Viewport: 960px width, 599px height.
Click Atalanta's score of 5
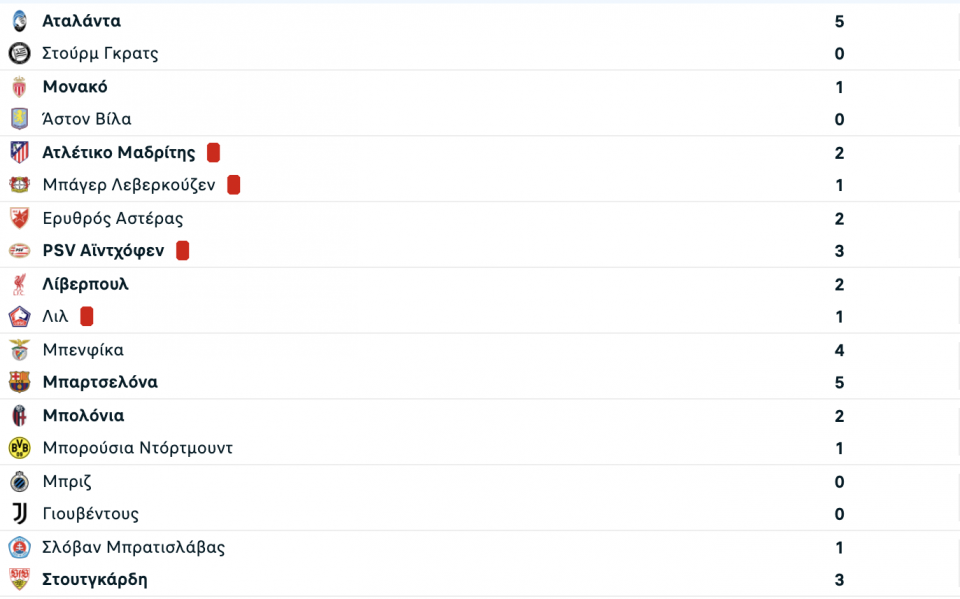click(x=839, y=21)
